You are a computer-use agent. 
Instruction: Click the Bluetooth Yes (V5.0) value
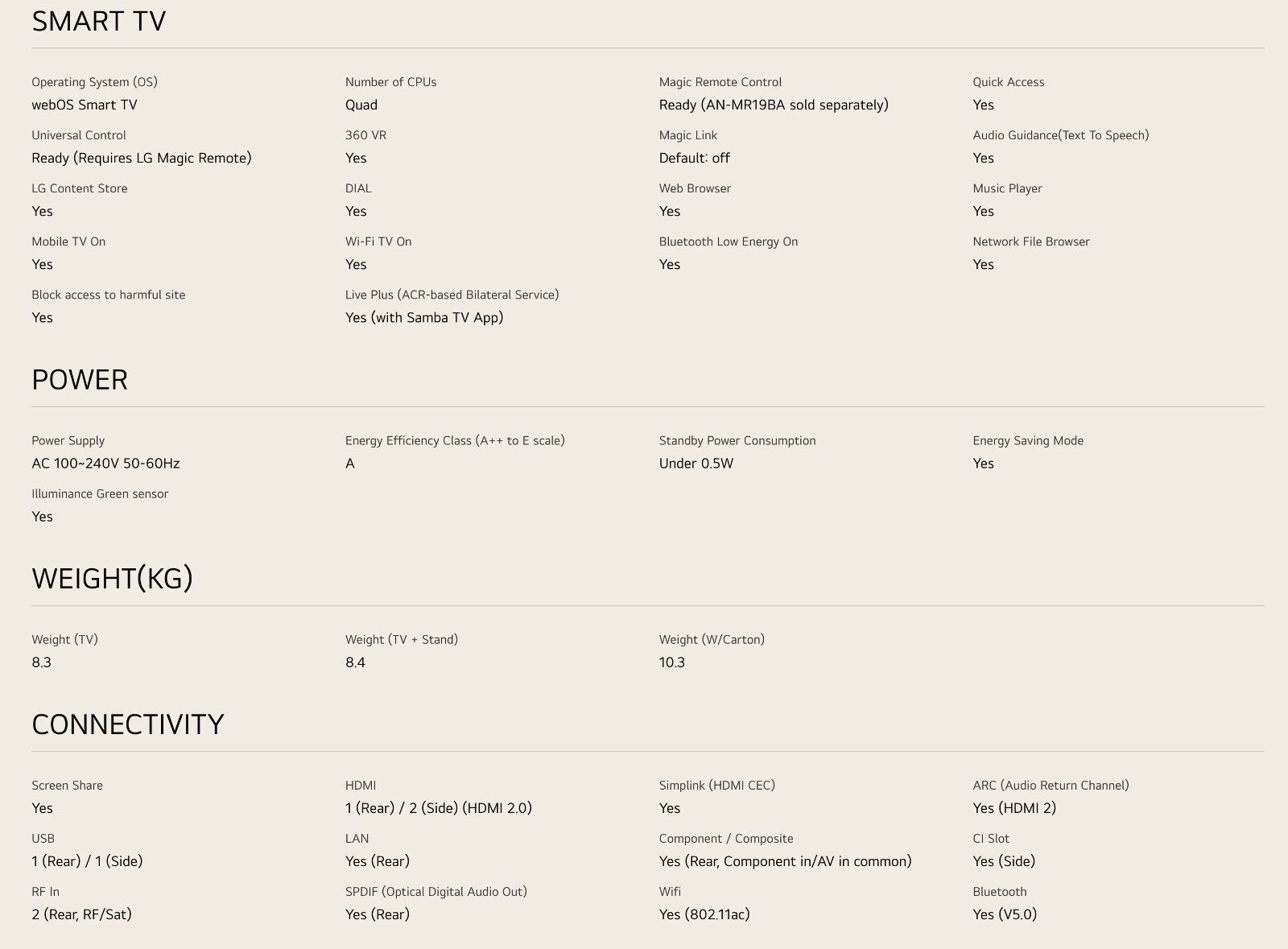(1004, 914)
